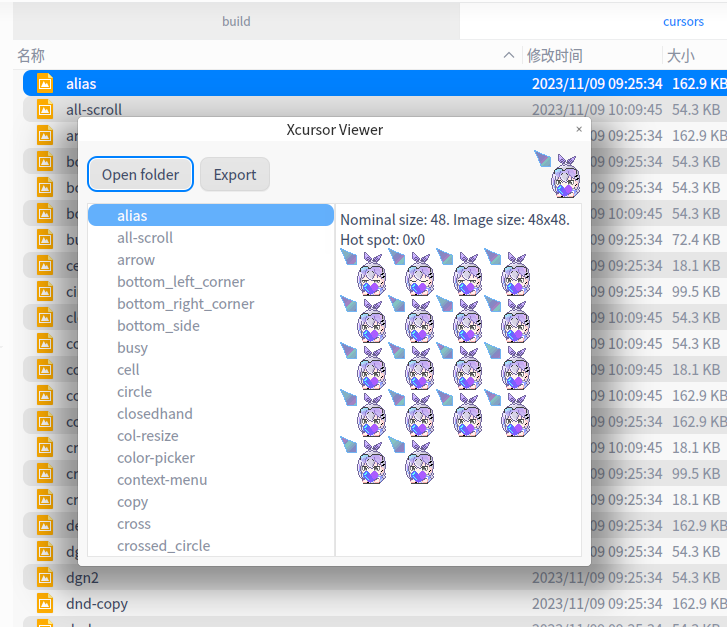Sort by the 大小 column header
The image size is (727, 627).
(680, 56)
